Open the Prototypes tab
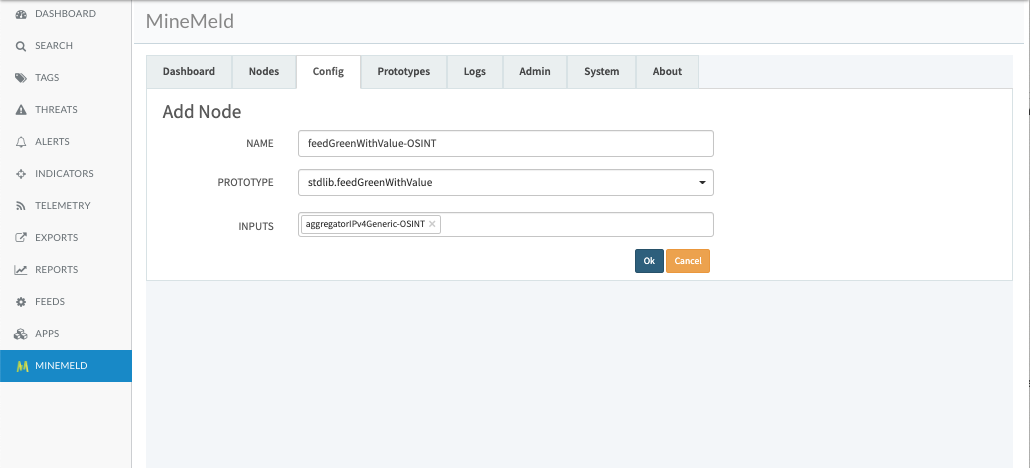This screenshot has width=1030, height=468. pyautogui.click(x=403, y=72)
